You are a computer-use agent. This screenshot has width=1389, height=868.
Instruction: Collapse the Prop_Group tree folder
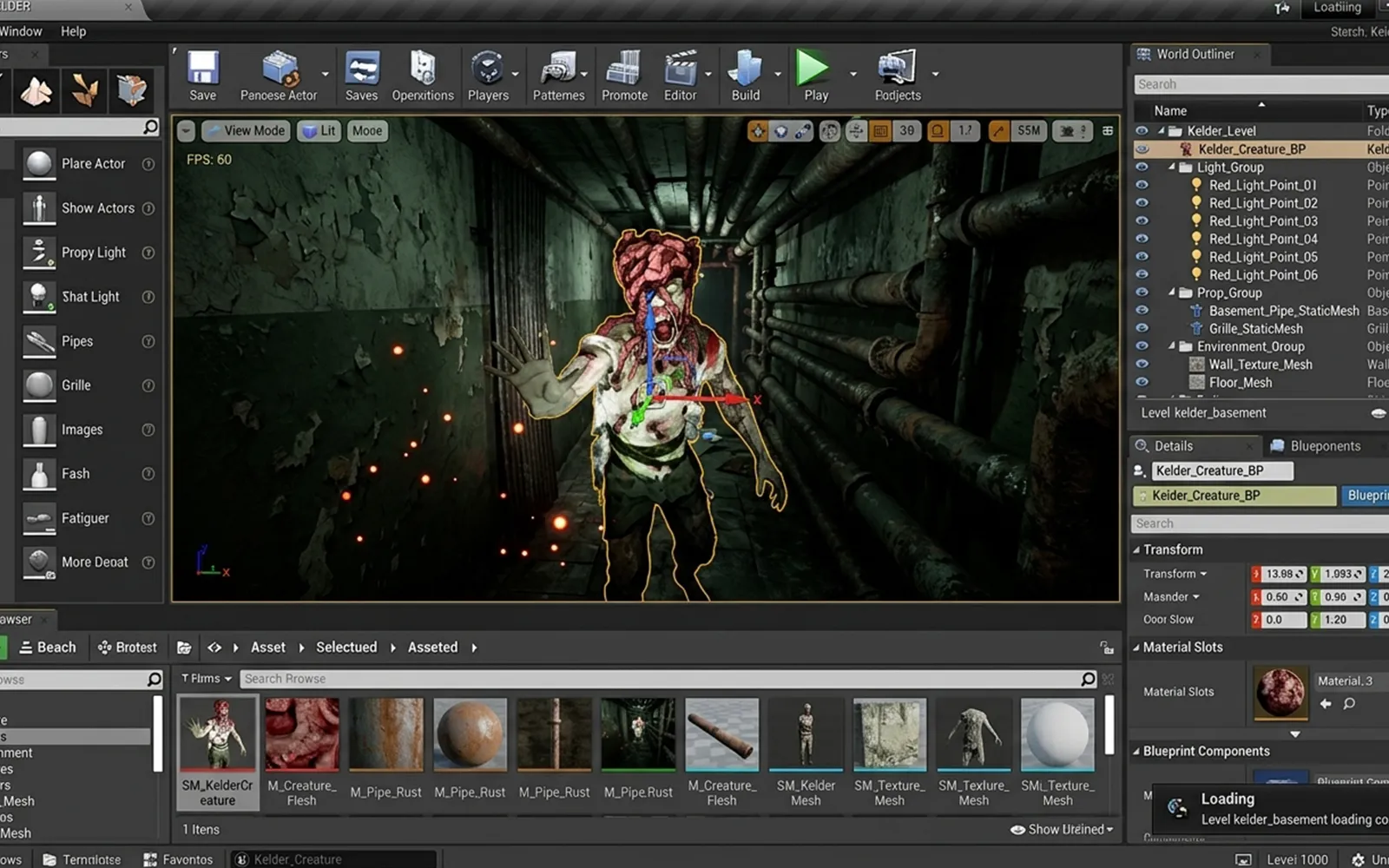pos(1171,293)
